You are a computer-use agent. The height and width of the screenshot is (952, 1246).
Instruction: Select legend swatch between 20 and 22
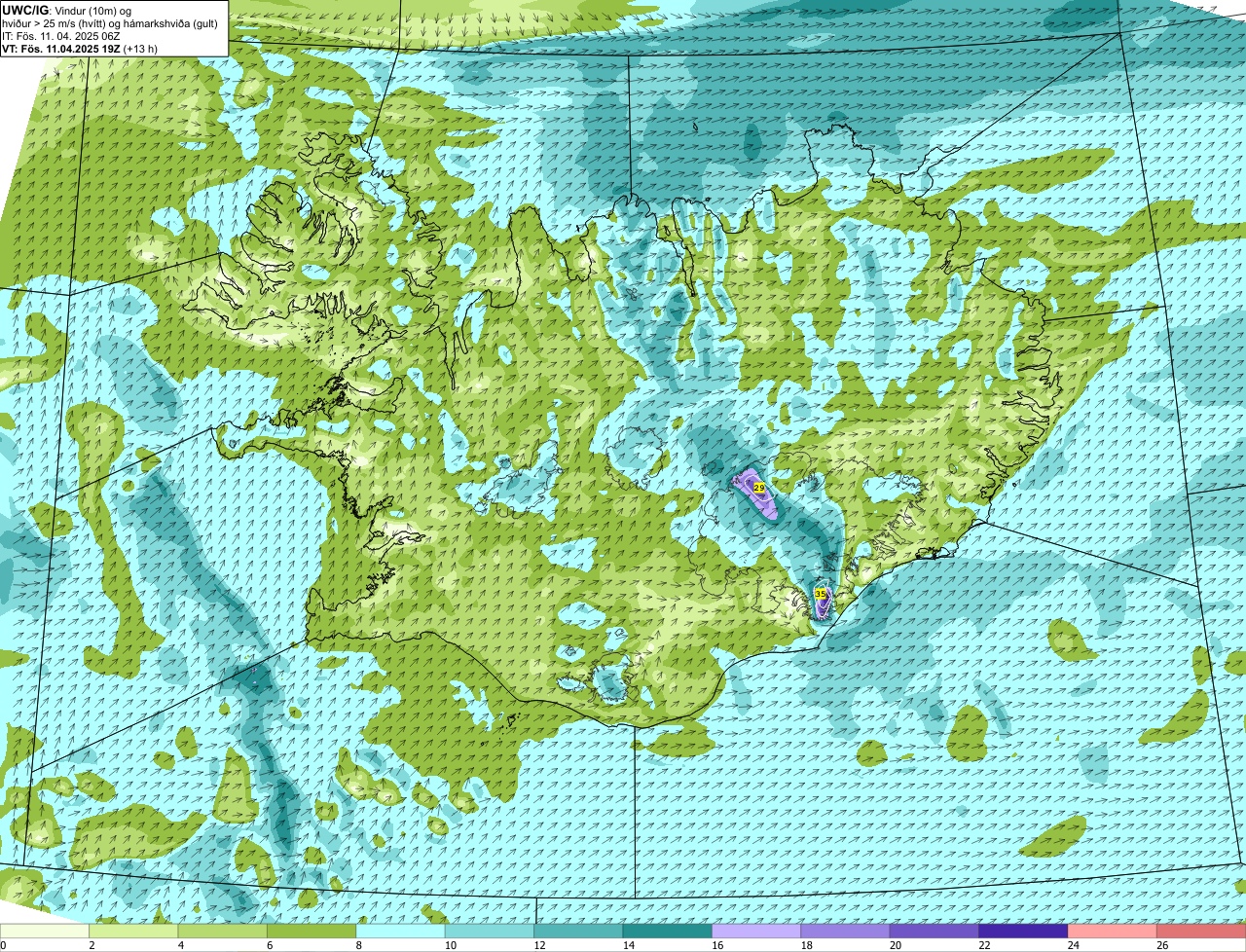pos(934,932)
